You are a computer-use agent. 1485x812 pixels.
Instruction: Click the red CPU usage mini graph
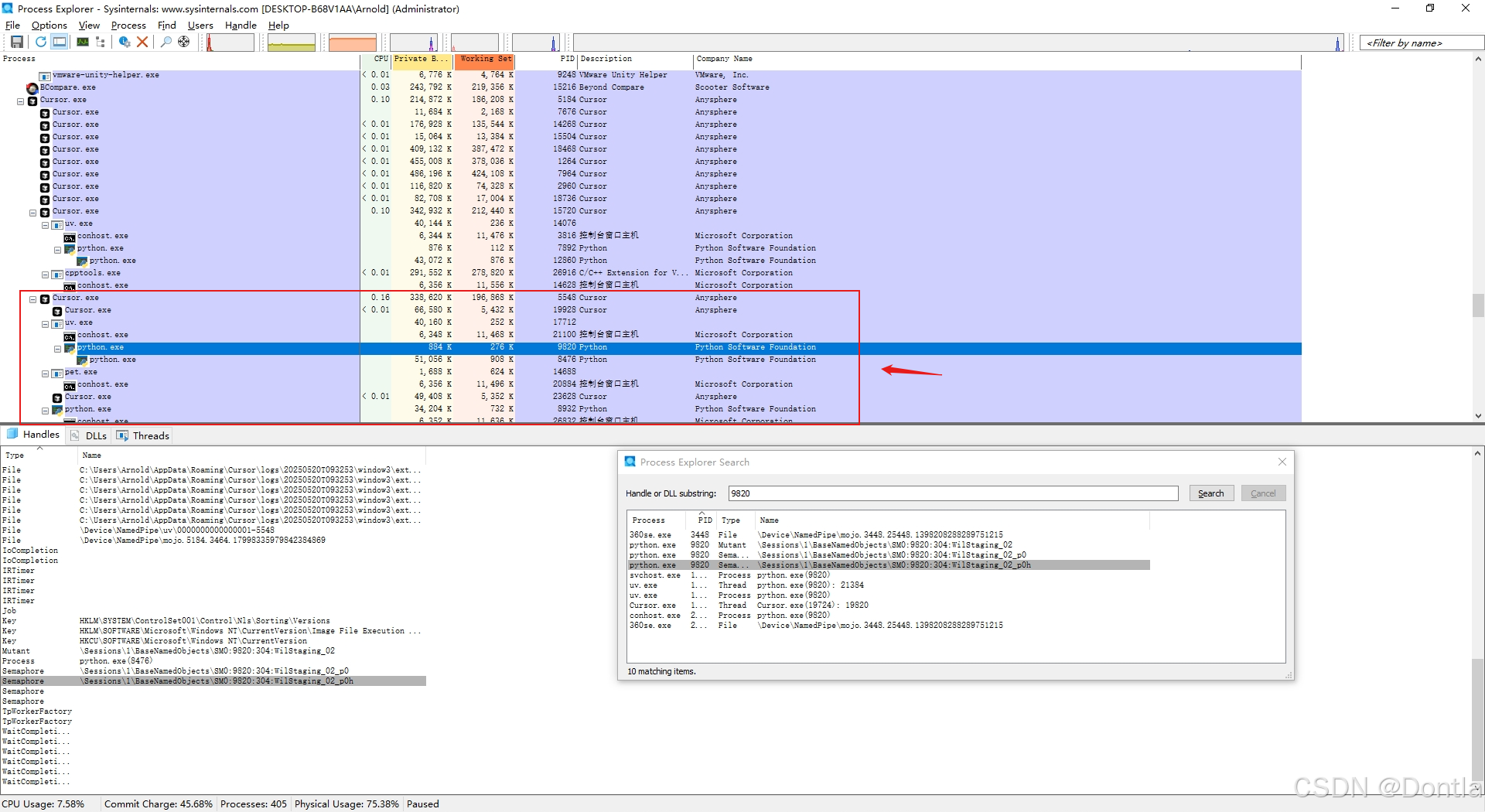230,43
